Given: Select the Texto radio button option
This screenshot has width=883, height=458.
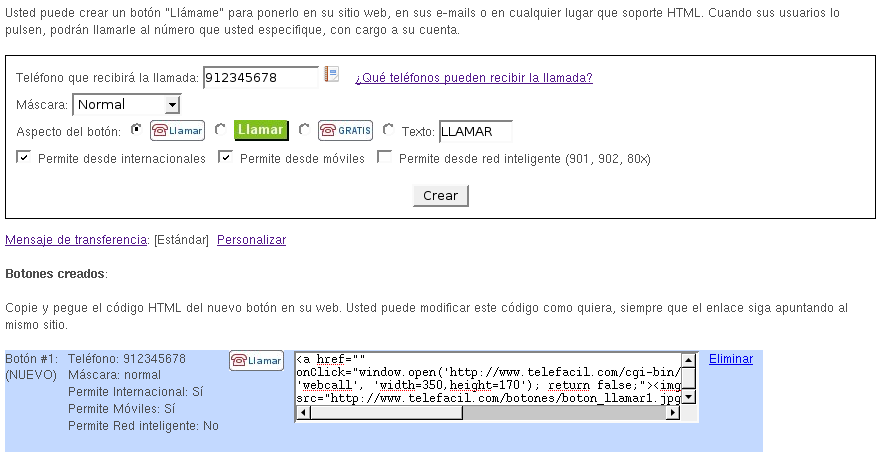Looking at the screenshot, I should pyautogui.click(x=388, y=130).
